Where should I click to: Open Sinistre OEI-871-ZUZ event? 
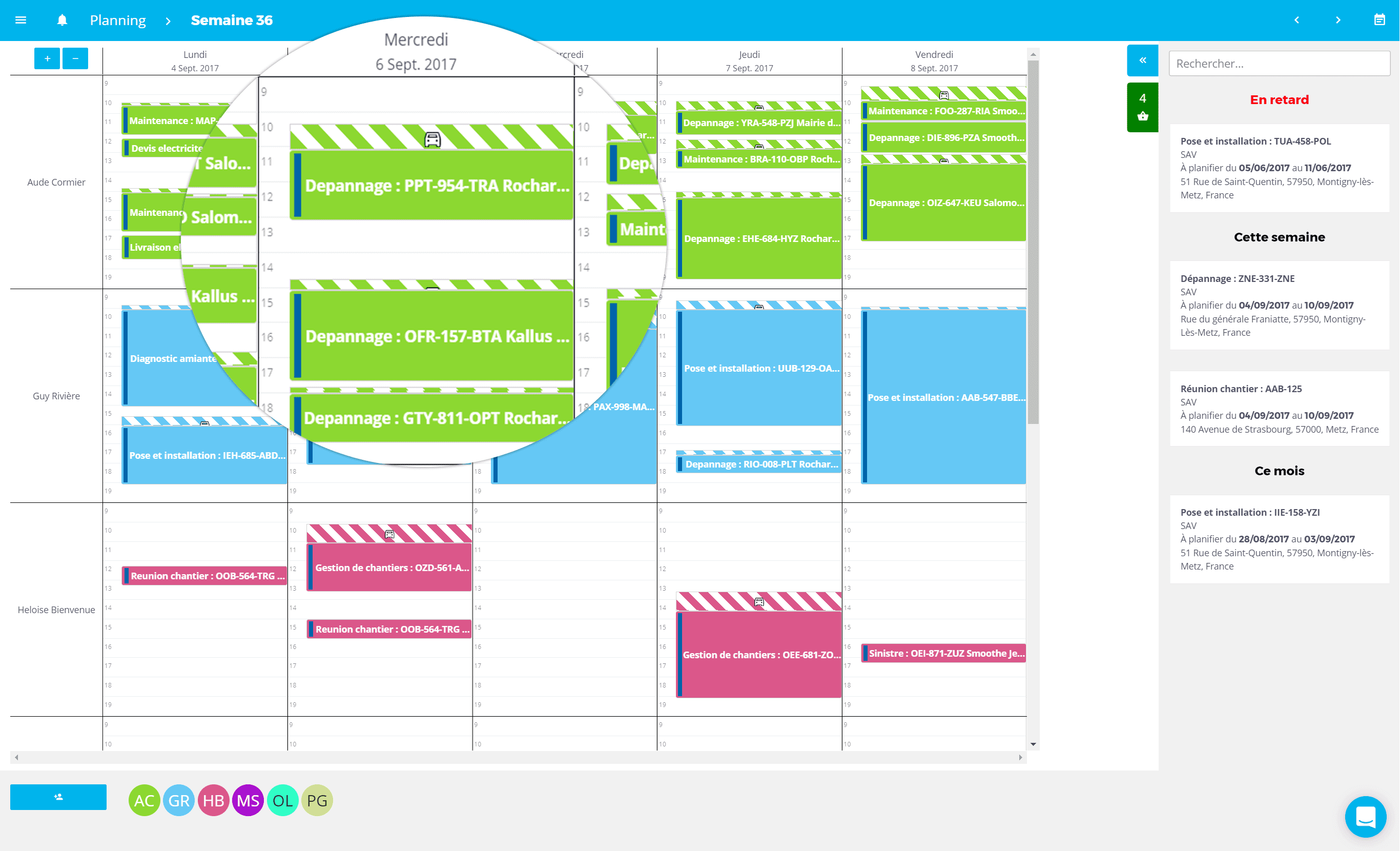pyautogui.click(x=944, y=653)
